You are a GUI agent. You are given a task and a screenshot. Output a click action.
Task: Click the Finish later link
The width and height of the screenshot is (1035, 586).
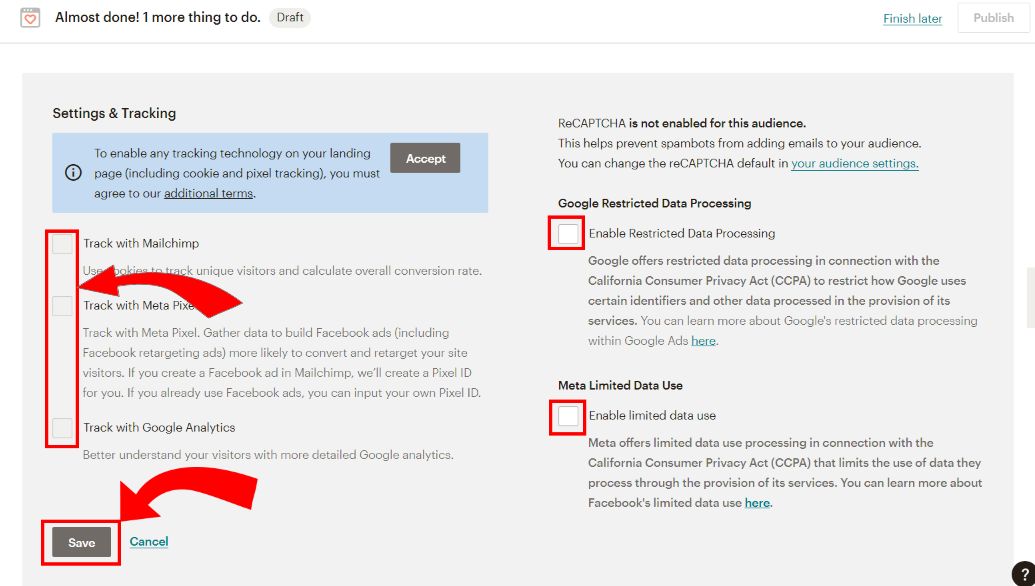coord(912,18)
